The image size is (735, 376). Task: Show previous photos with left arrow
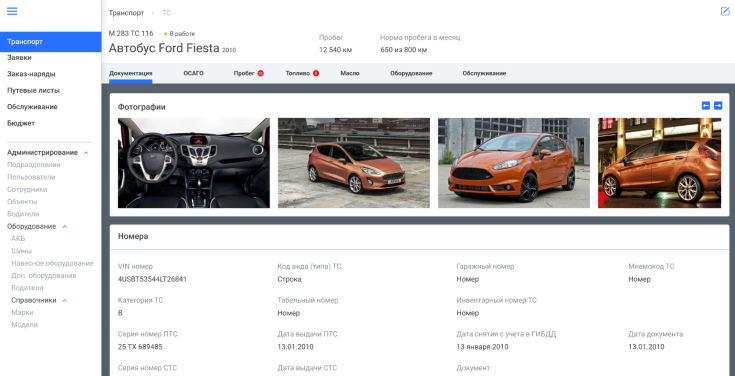pos(705,105)
